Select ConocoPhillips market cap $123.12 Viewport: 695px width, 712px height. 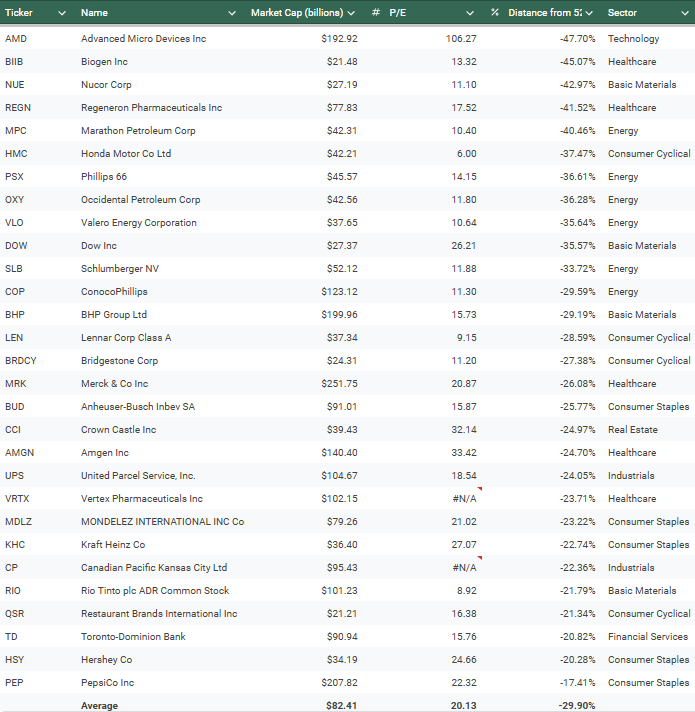point(340,292)
